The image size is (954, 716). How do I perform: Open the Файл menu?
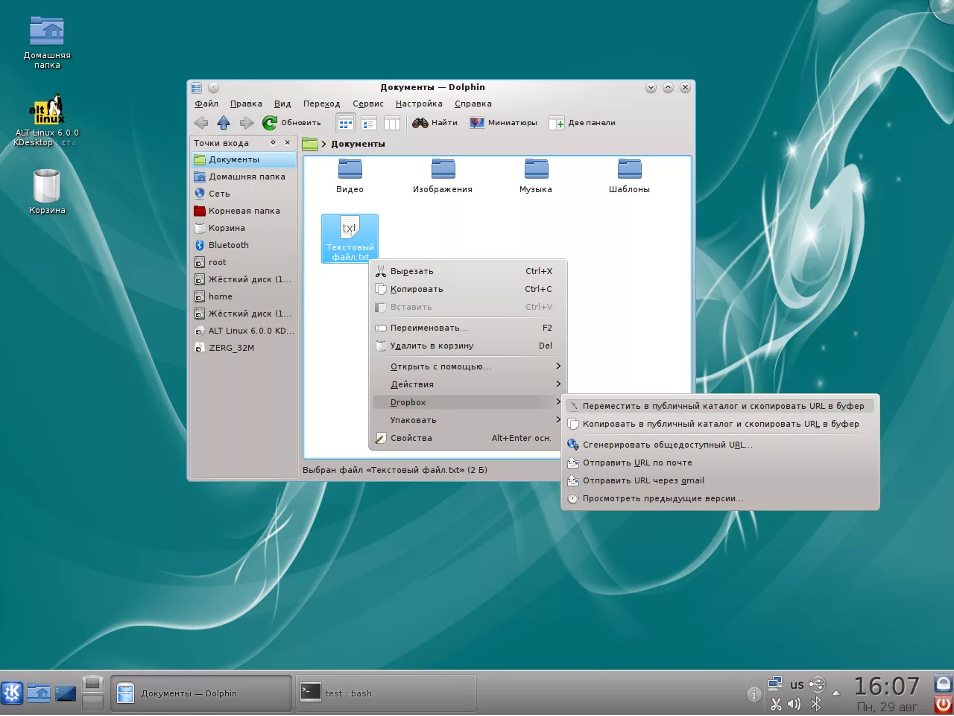point(206,103)
